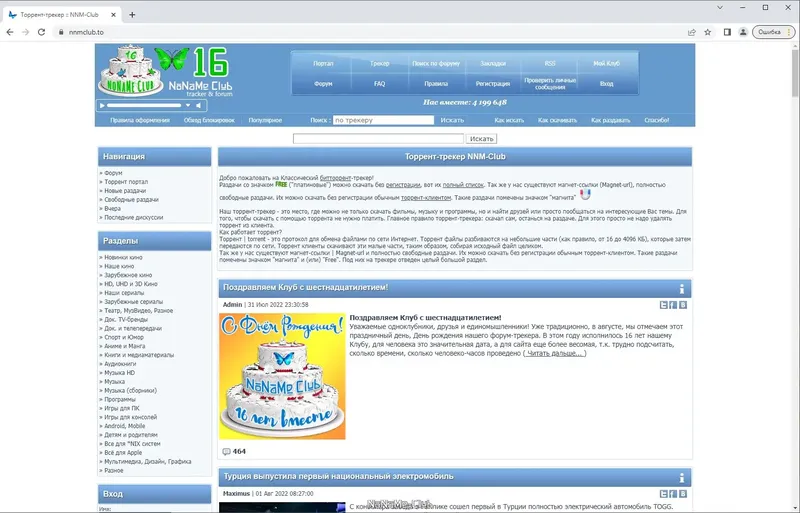Open Правила in the top menu
The width and height of the screenshot is (800, 513).
click(x=436, y=84)
